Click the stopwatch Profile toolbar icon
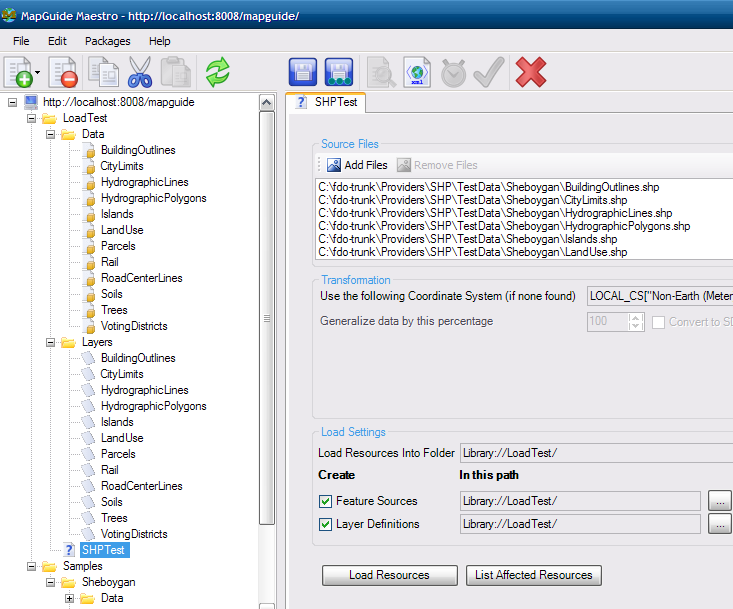 pos(453,73)
